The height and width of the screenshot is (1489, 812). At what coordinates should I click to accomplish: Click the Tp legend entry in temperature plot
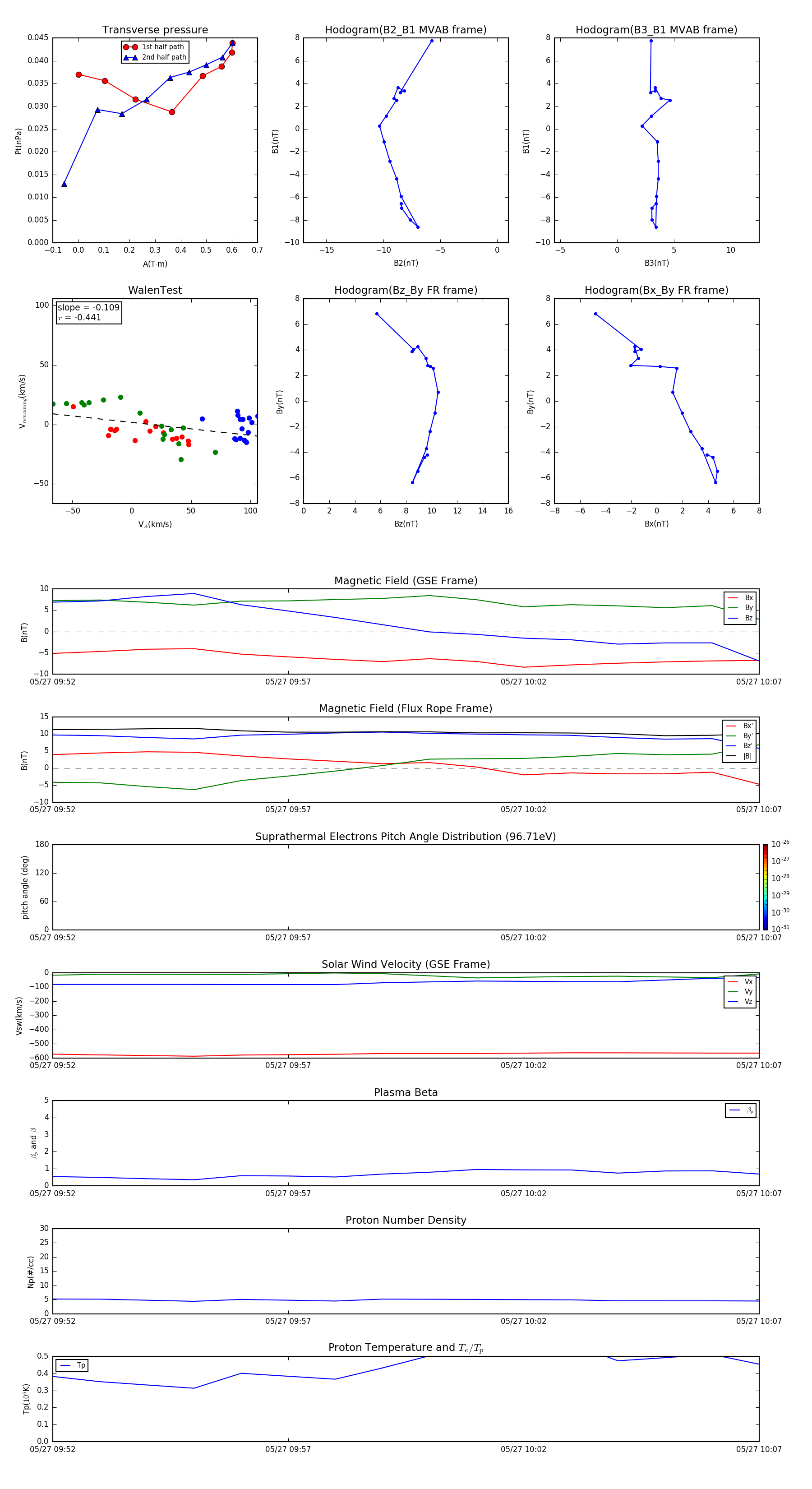(x=72, y=1365)
